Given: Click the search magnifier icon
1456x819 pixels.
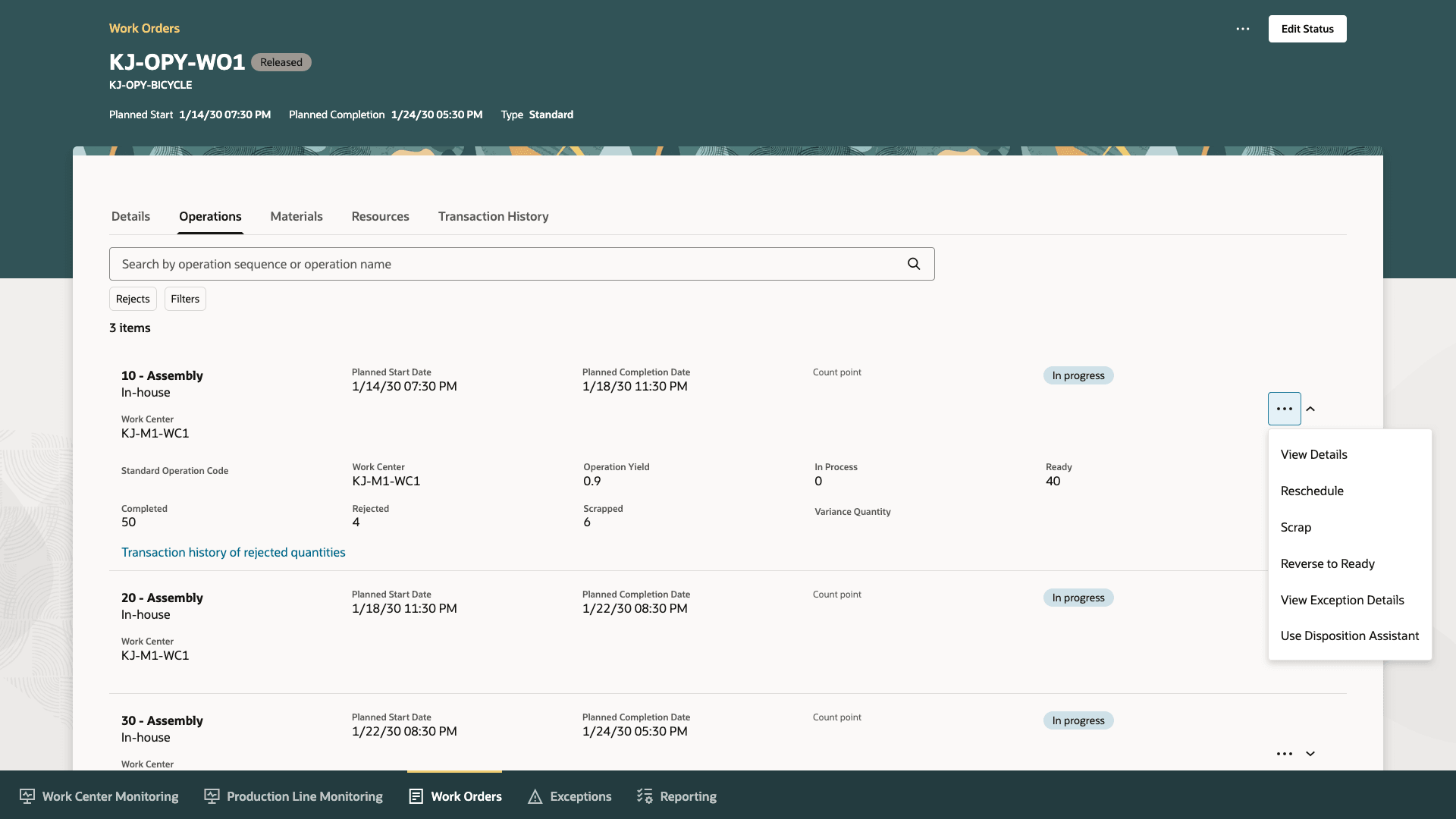Looking at the screenshot, I should [913, 264].
